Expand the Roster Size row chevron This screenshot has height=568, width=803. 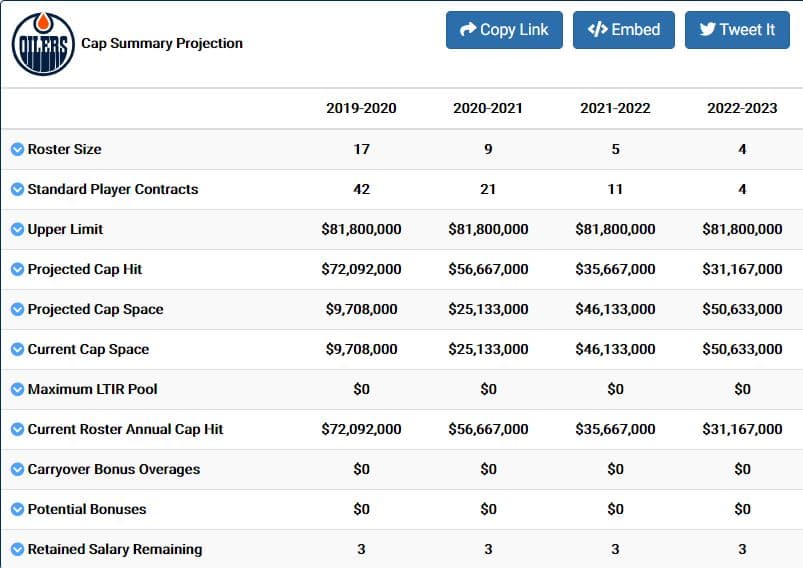17,149
